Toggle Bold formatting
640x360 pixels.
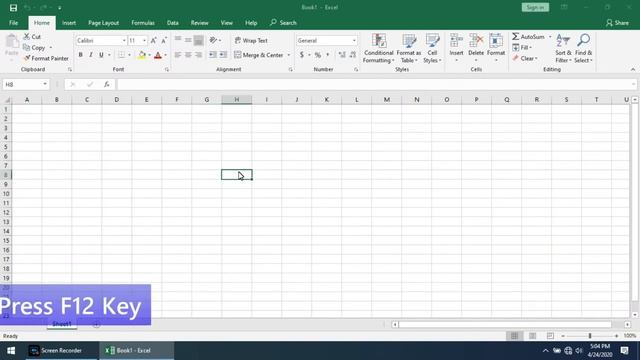(80, 55)
